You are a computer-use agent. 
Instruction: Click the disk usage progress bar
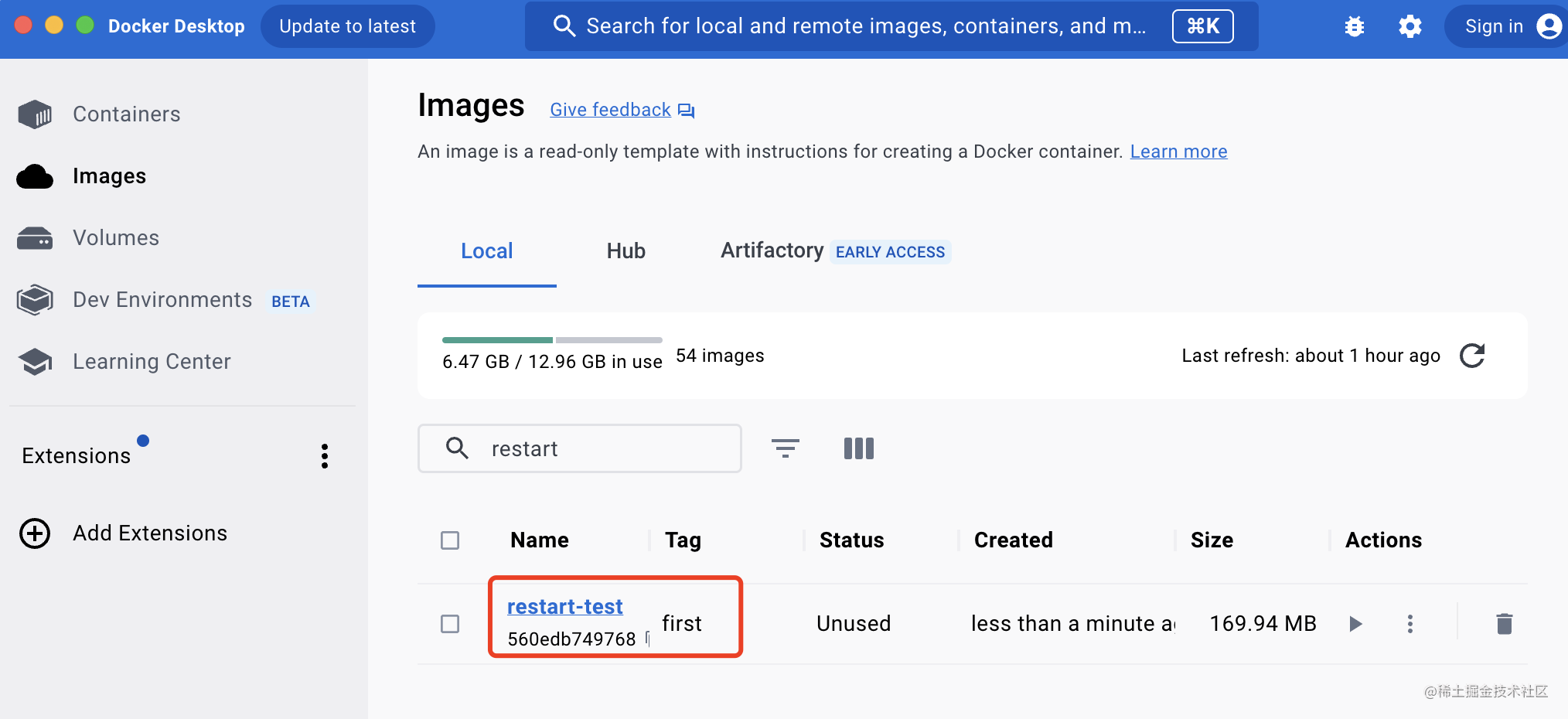(x=551, y=340)
